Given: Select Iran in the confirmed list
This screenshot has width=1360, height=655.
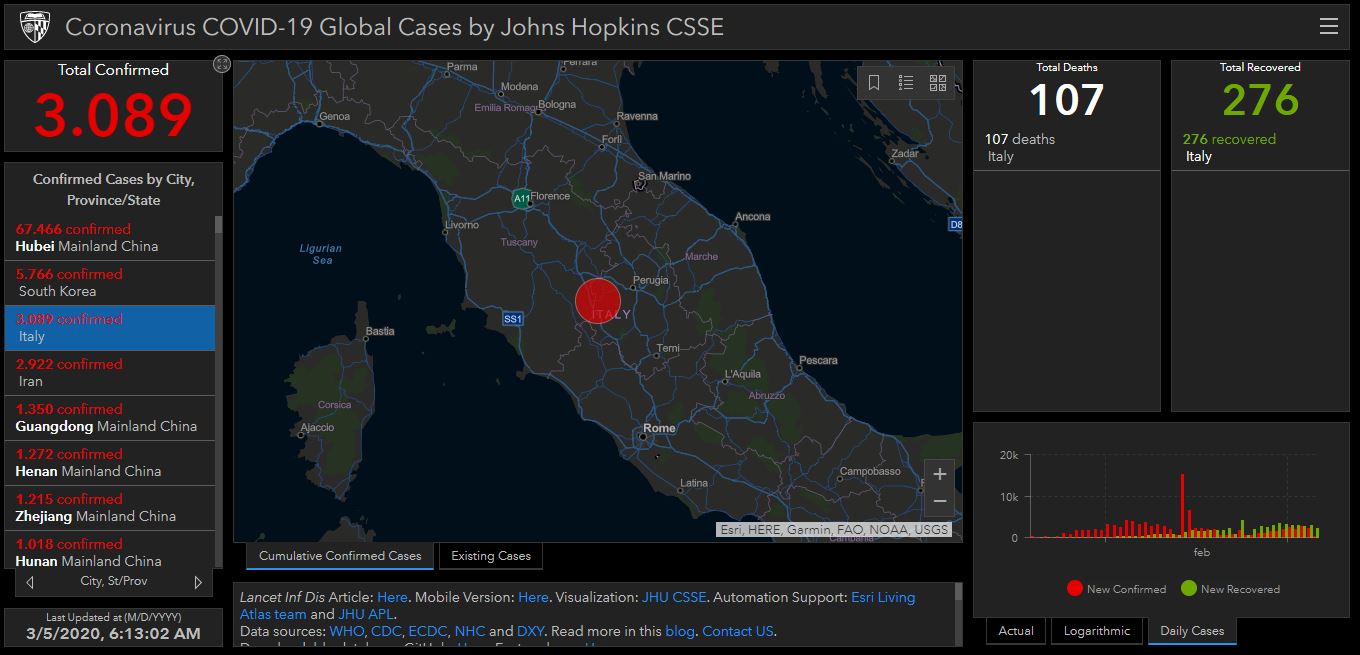Looking at the screenshot, I should (x=110, y=373).
